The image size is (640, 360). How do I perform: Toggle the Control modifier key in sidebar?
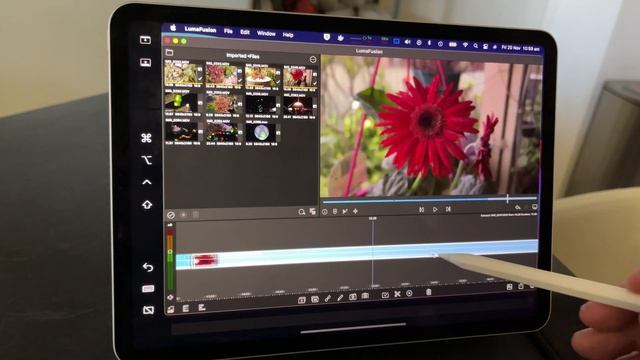147,182
